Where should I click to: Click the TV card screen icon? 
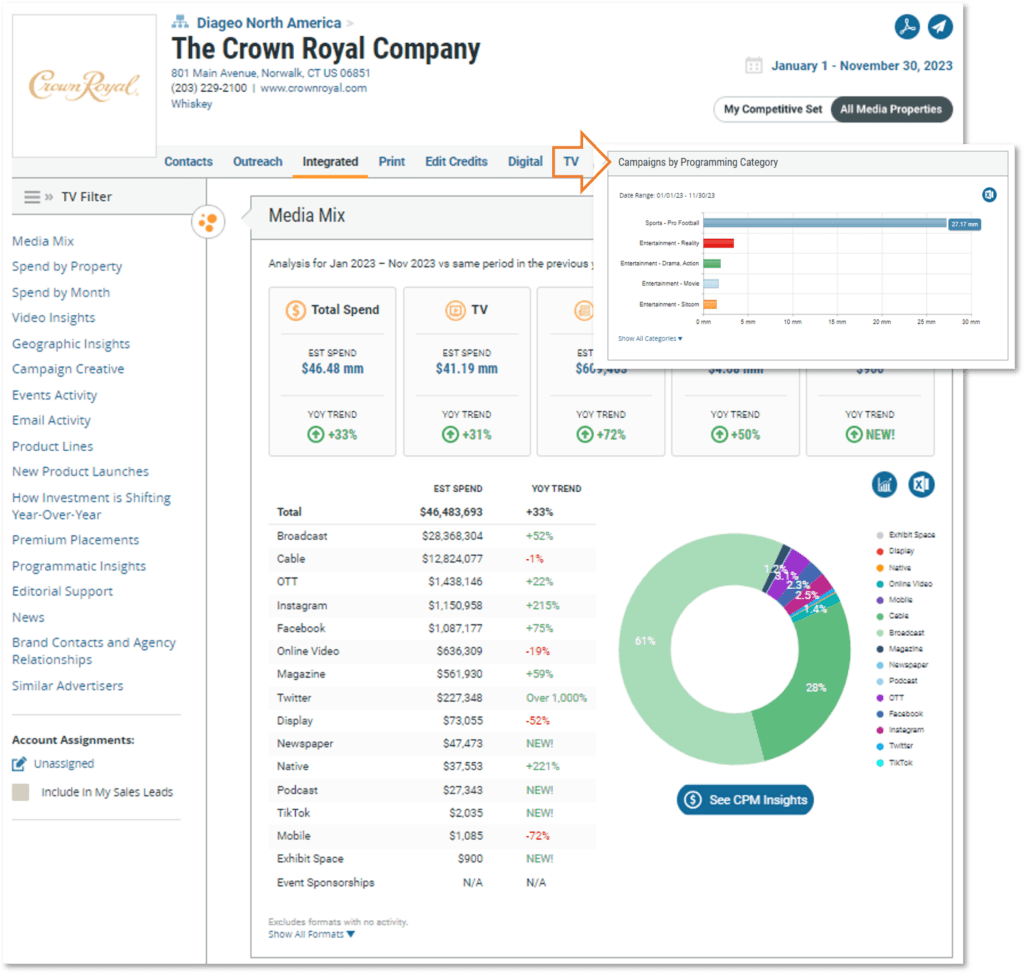pos(455,310)
